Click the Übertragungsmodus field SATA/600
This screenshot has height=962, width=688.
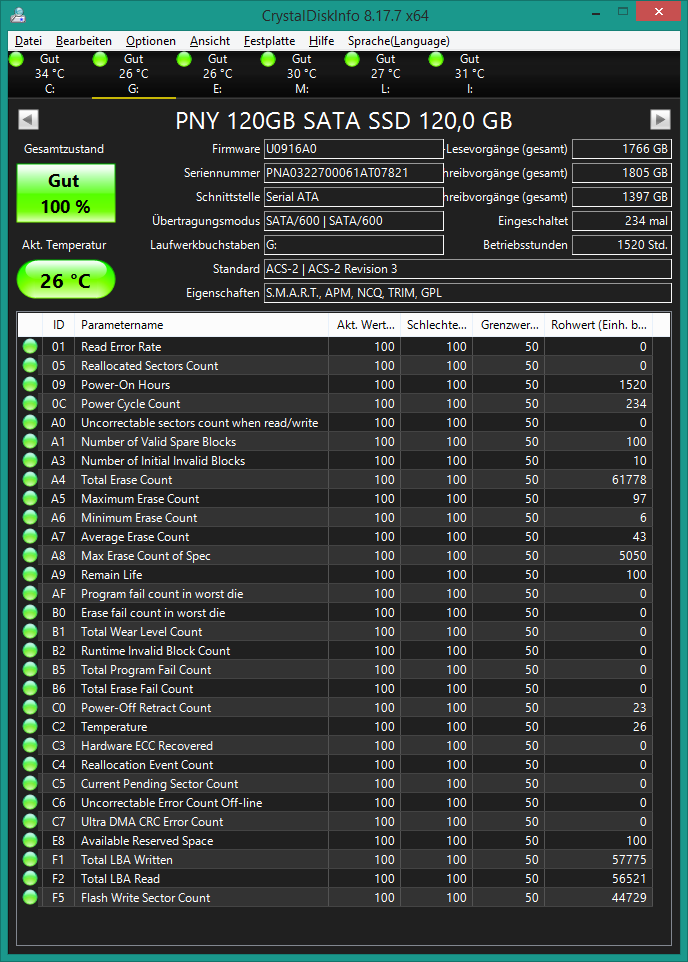click(x=354, y=221)
